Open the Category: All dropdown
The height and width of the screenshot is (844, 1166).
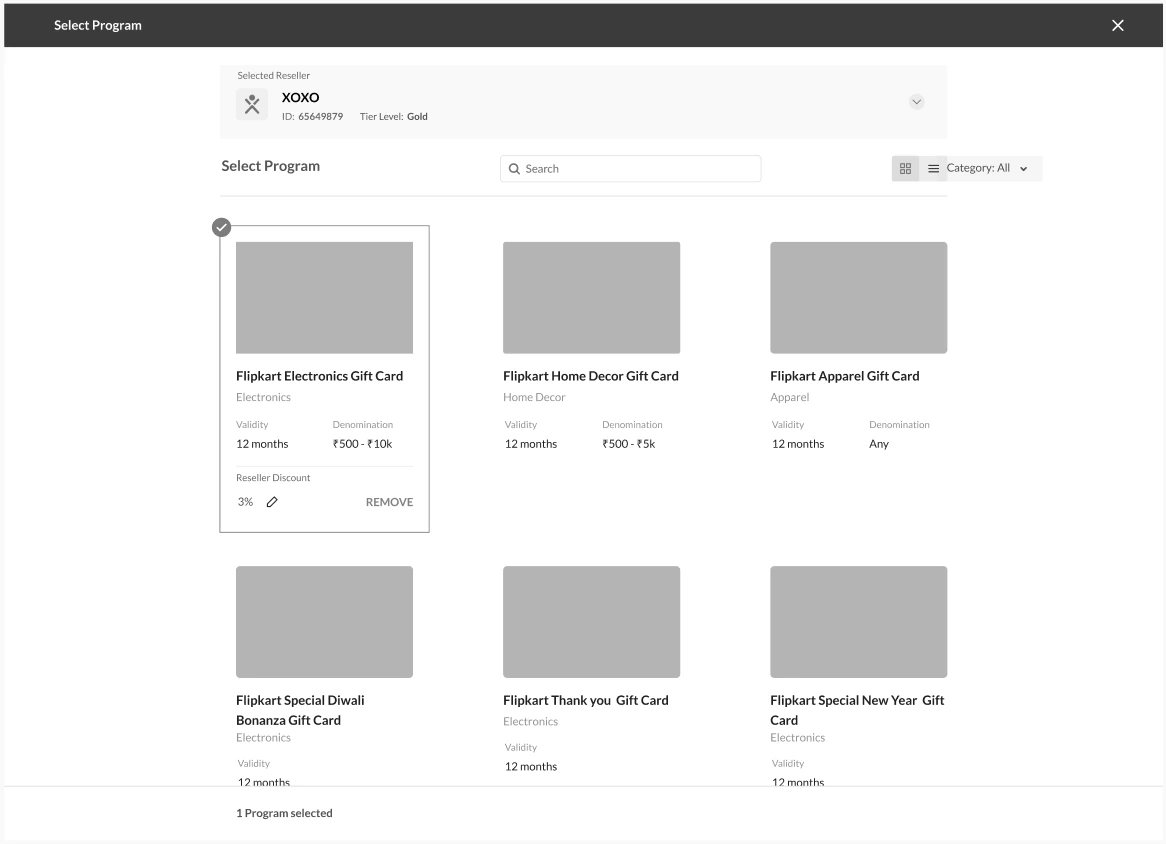pos(988,168)
